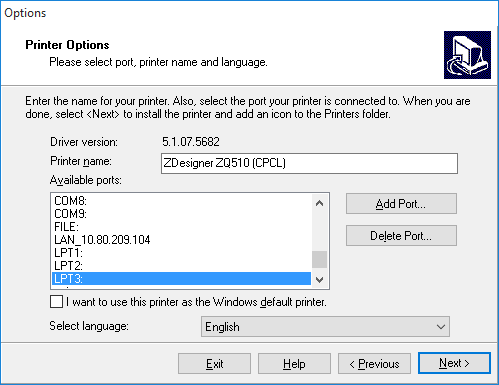
Task: Select COM9: port from the list
Action: (181, 214)
